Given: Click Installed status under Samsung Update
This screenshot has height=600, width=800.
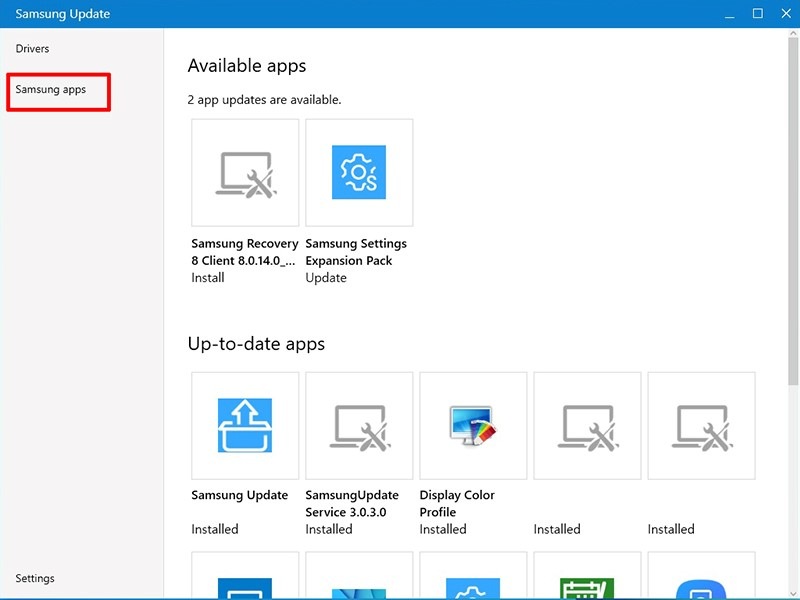Looking at the screenshot, I should click(x=215, y=529).
